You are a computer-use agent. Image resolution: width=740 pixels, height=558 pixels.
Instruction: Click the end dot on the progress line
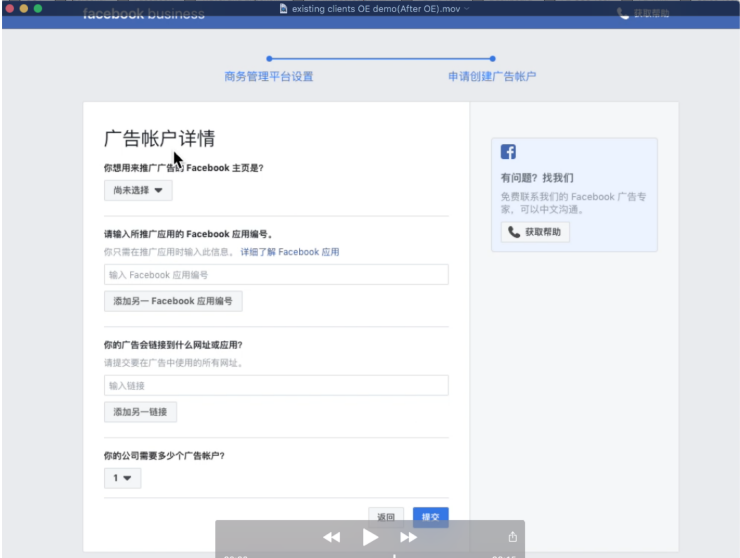(x=492, y=59)
